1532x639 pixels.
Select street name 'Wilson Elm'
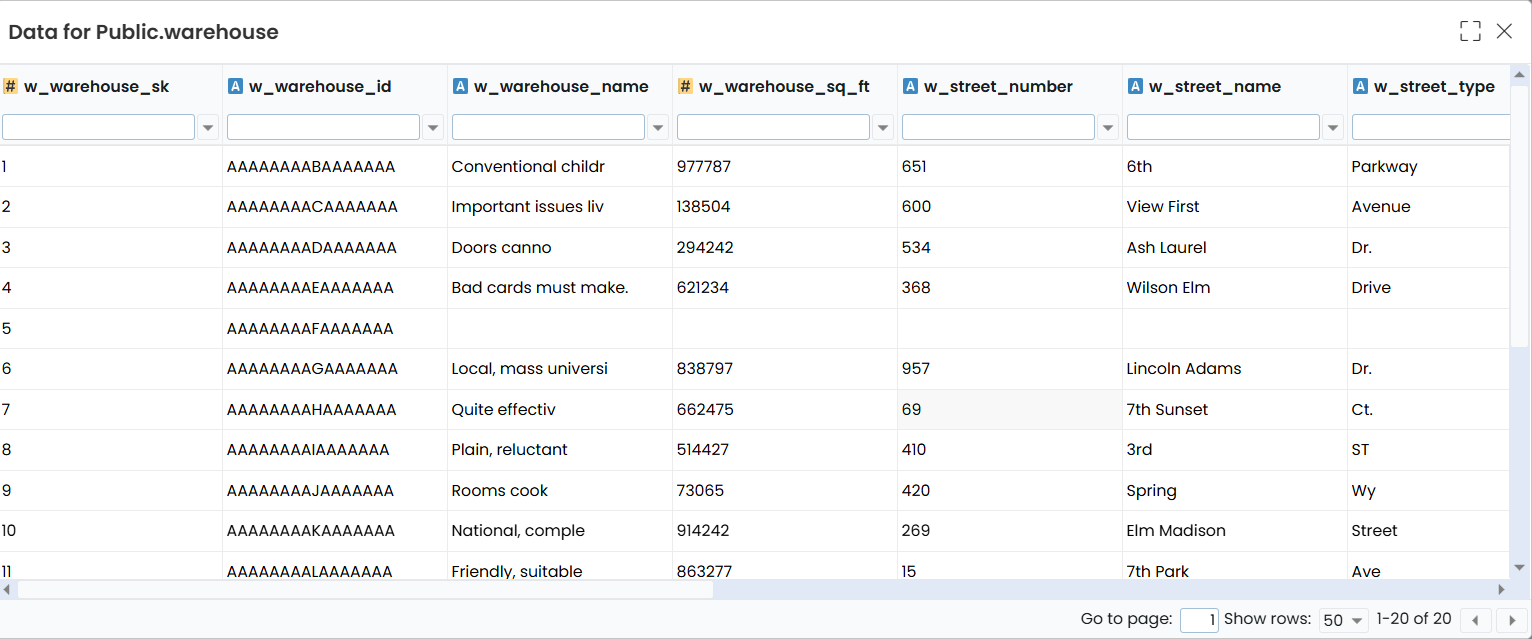tap(1235, 288)
